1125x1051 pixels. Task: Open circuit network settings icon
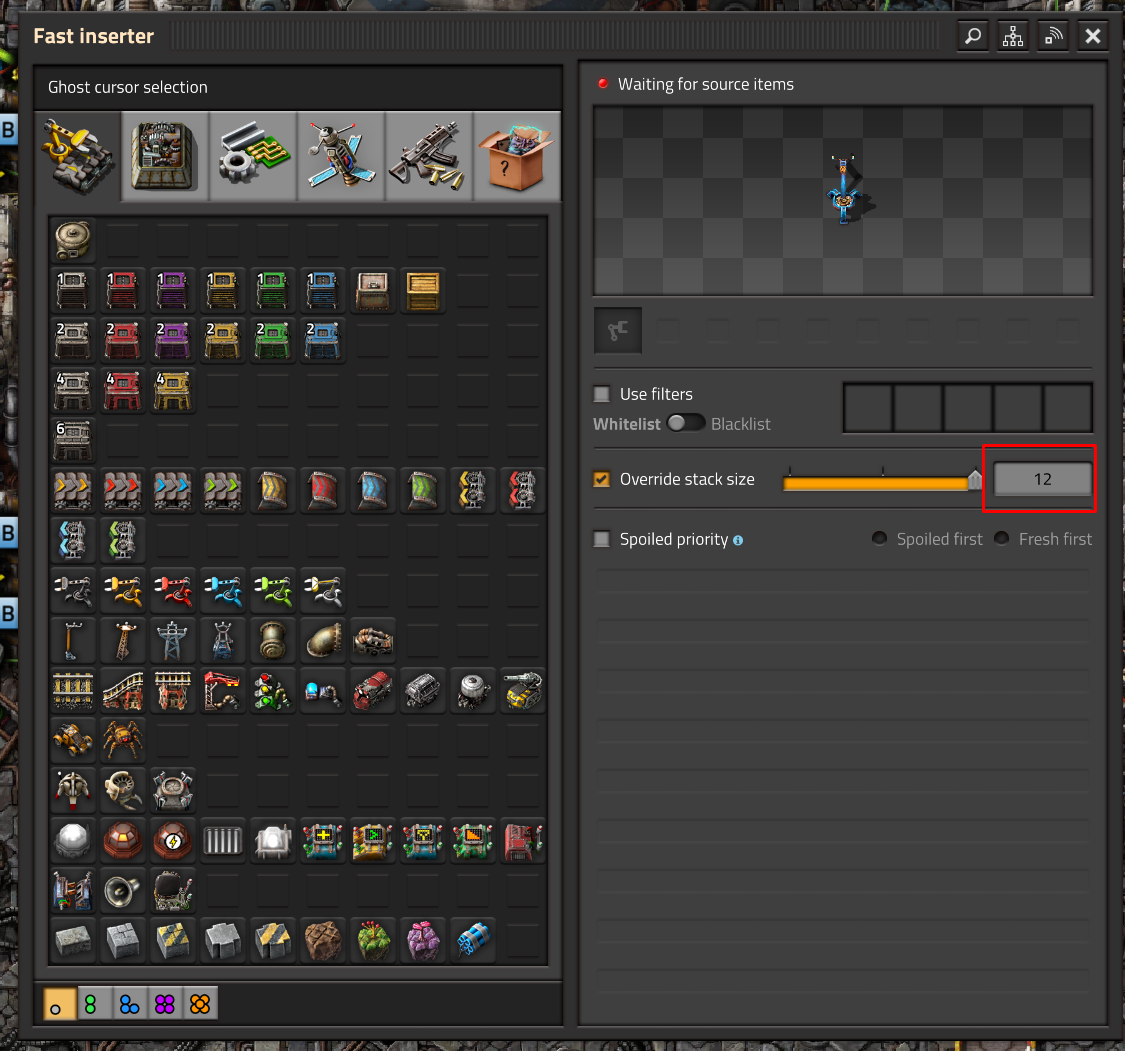point(1012,36)
